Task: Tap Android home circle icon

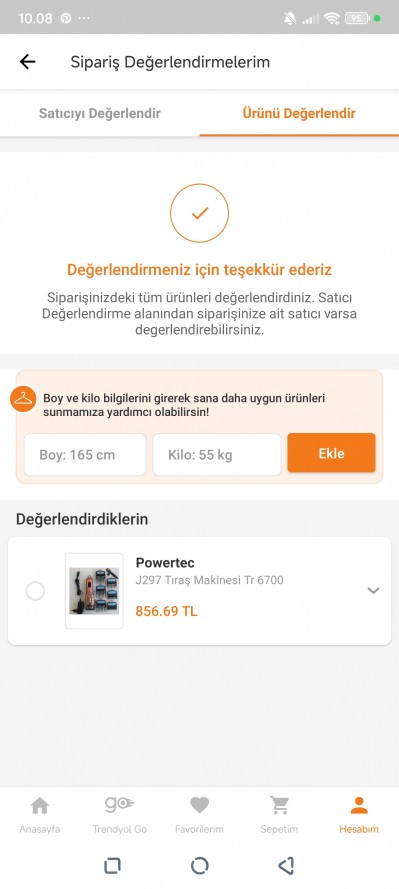Action: tap(200, 865)
